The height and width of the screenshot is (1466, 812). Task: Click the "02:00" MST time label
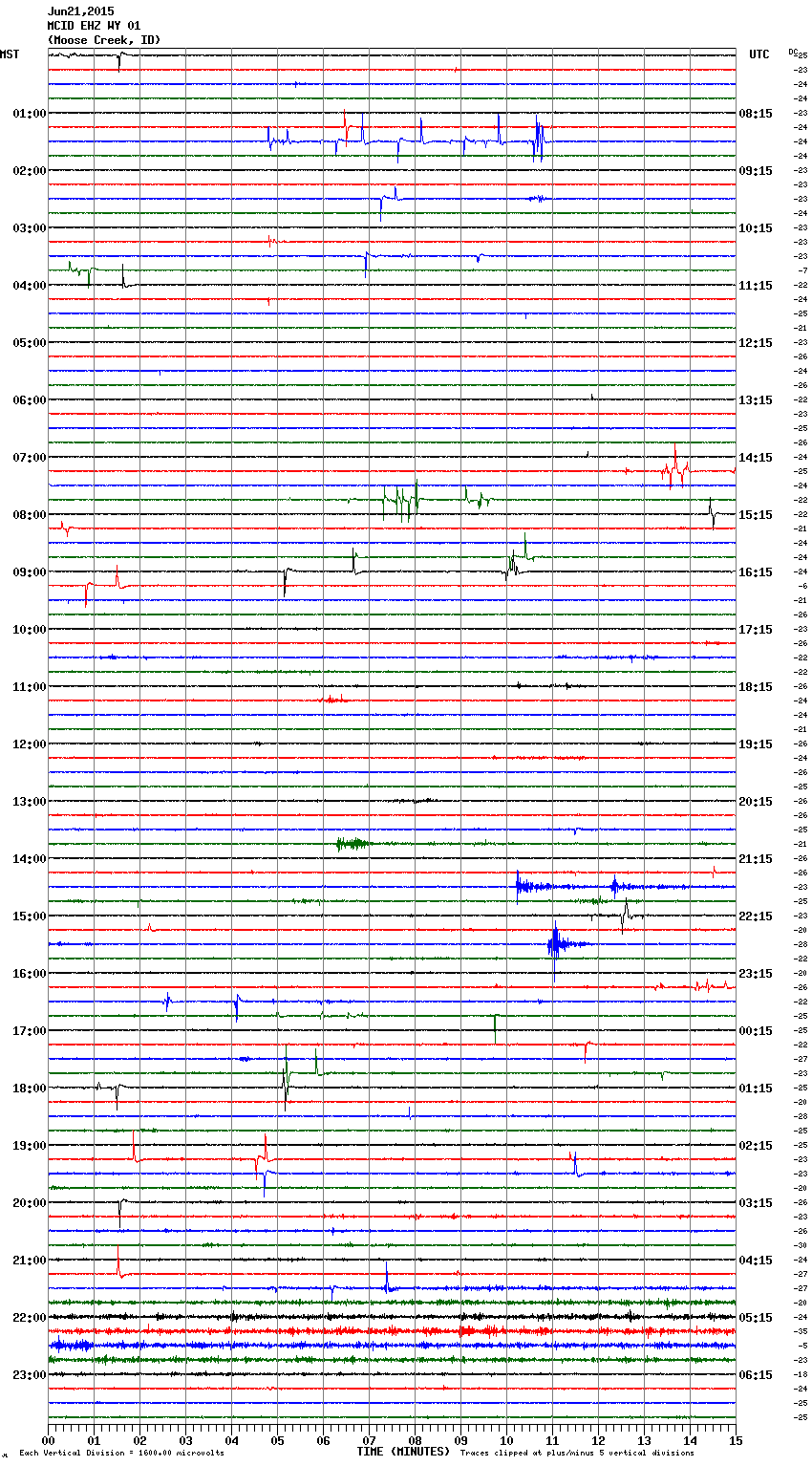[x=30, y=171]
